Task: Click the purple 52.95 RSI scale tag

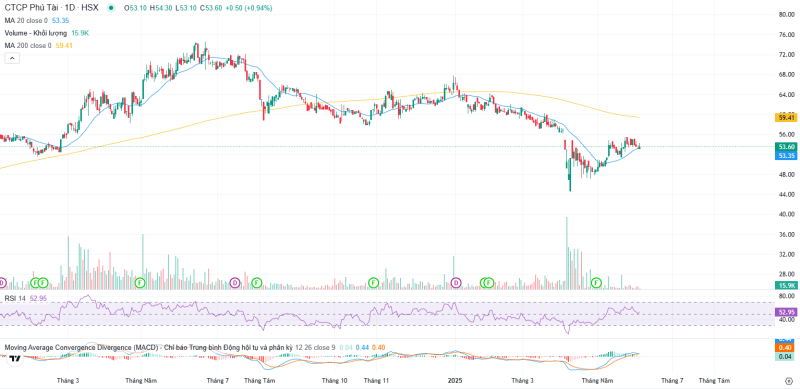Action: [x=786, y=311]
